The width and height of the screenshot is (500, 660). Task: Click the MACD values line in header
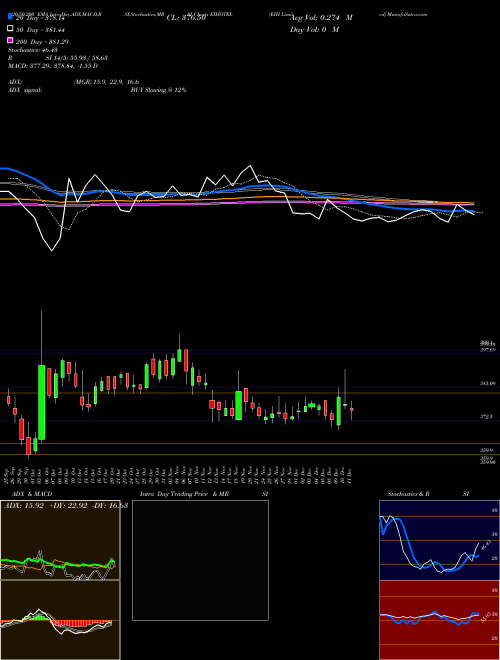click(x=53, y=66)
